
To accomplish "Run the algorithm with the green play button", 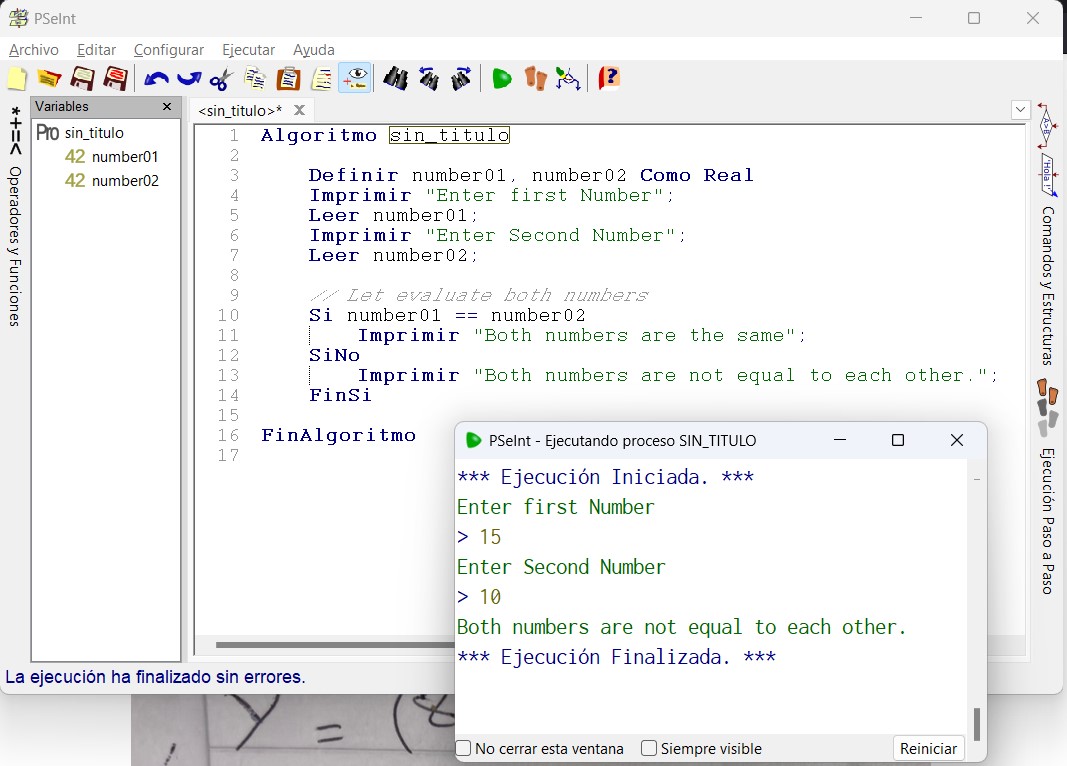I will click(502, 79).
